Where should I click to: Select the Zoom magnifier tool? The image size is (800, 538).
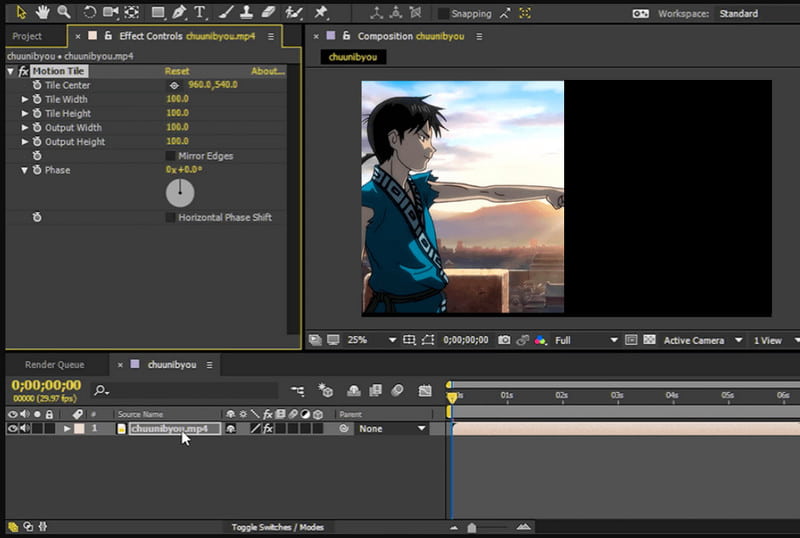tap(63, 12)
